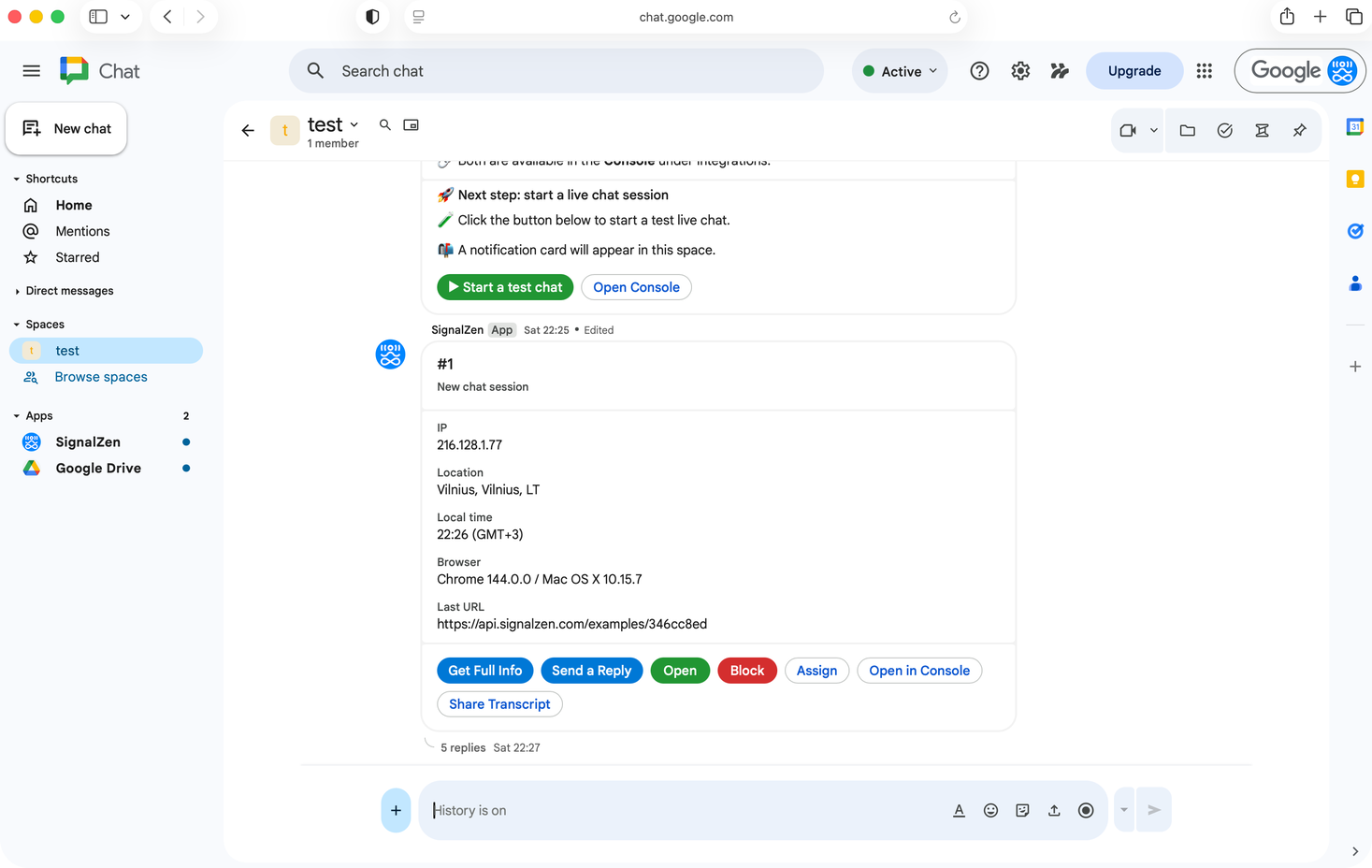Viewport: 1372px width, 868px height.
Task: Open Google Calendar side panel
Action: pos(1354,126)
